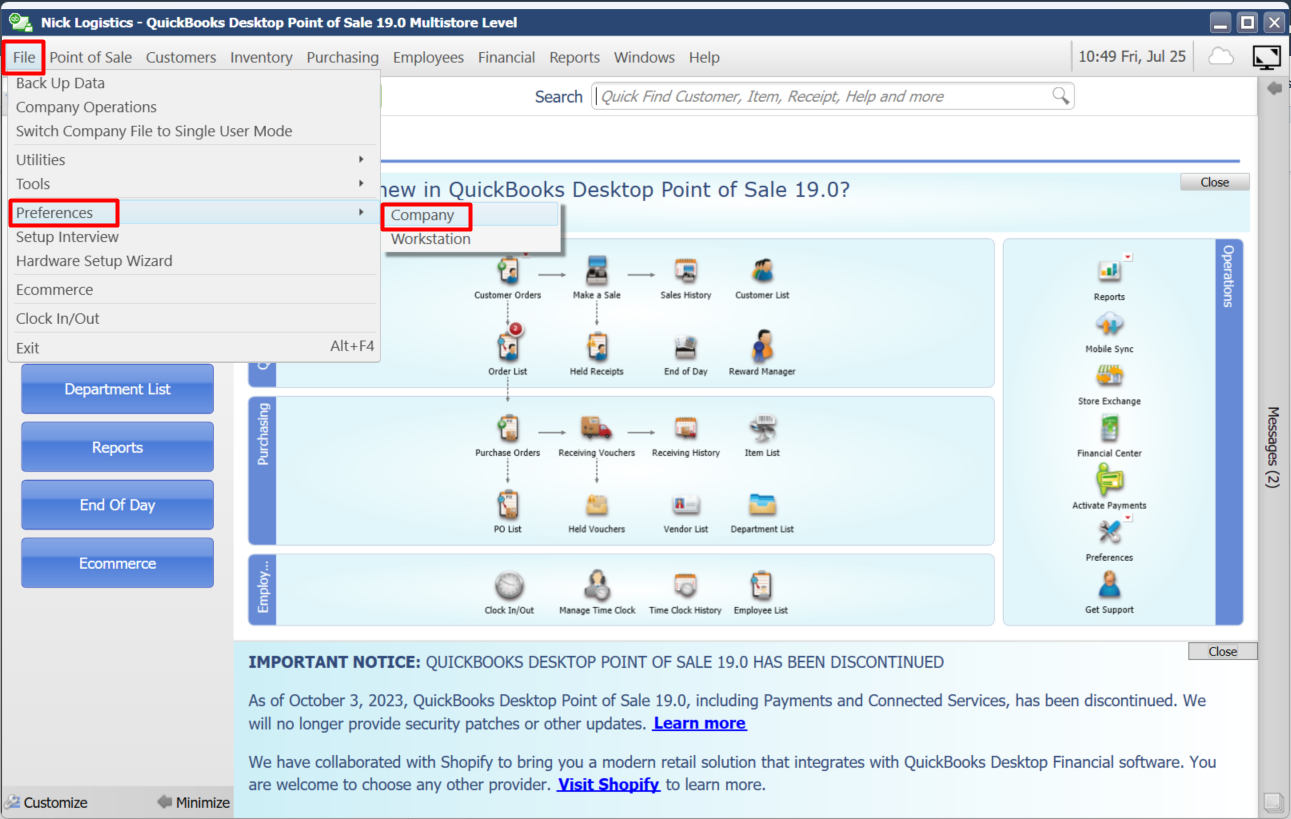Screen dimensions: 1291x819
Task: Open the Receiving History icon
Action: click(685, 428)
